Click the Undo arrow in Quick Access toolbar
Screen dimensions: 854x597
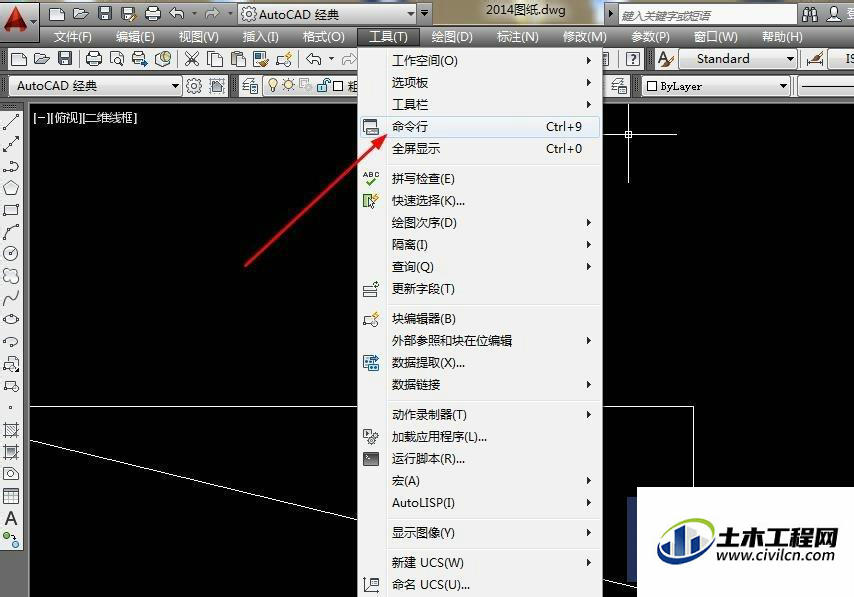click(176, 14)
